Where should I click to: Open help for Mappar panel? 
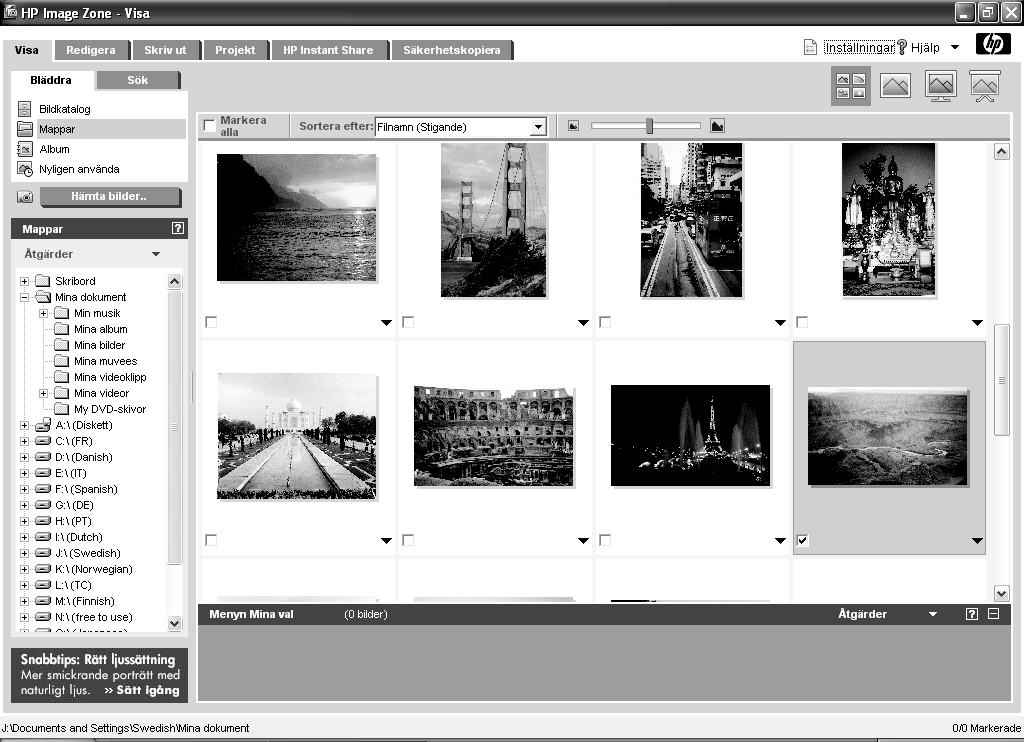178,228
